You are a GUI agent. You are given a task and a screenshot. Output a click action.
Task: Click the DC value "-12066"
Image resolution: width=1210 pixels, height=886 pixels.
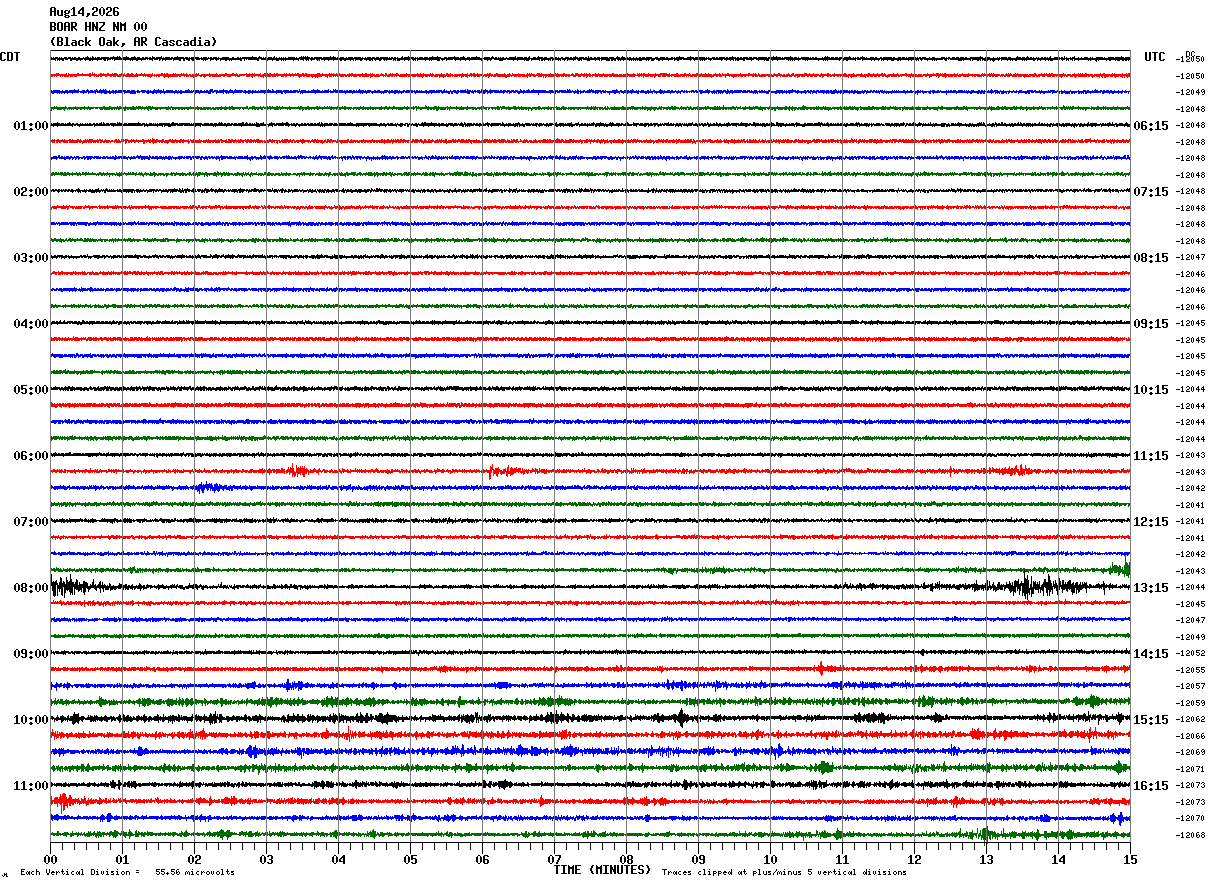pyautogui.click(x=1191, y=736)
